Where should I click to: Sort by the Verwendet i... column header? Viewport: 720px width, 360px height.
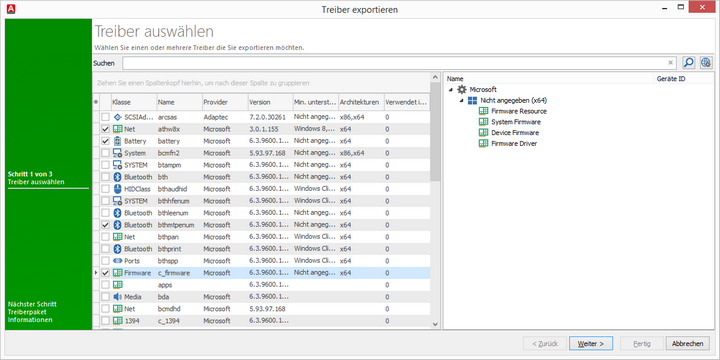pos(406,102)
